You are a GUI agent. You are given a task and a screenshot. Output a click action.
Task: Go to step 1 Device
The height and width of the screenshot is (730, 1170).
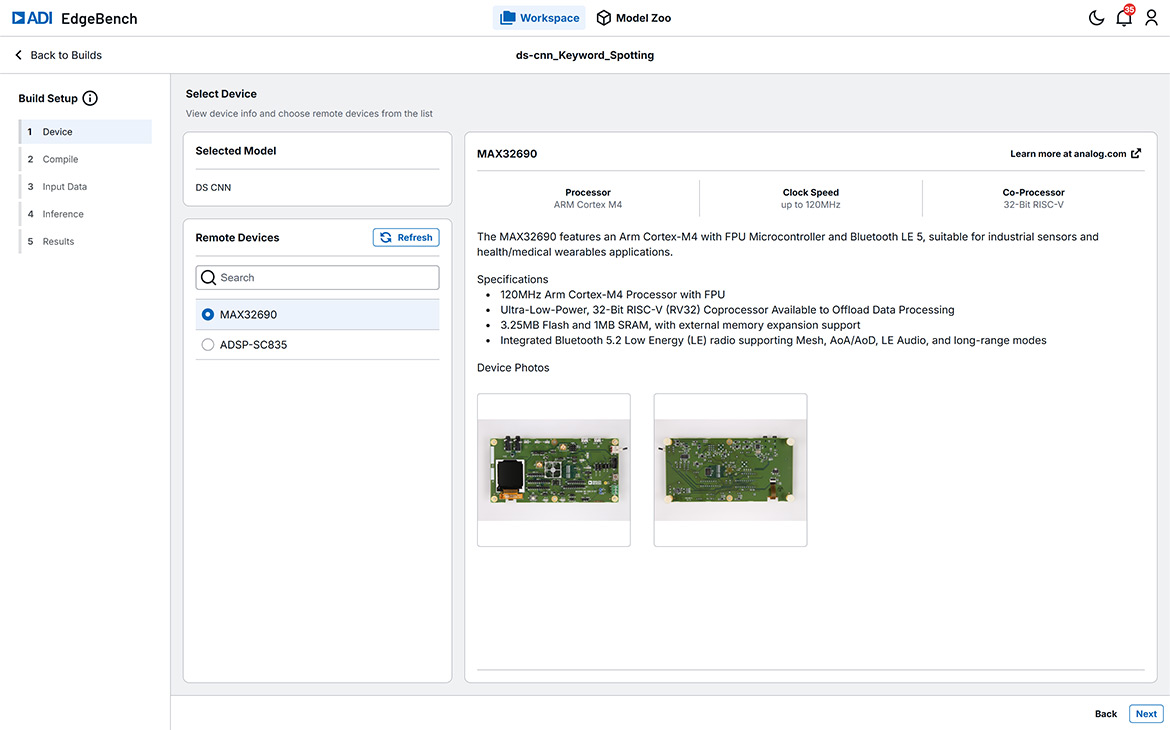pos(86,131)
